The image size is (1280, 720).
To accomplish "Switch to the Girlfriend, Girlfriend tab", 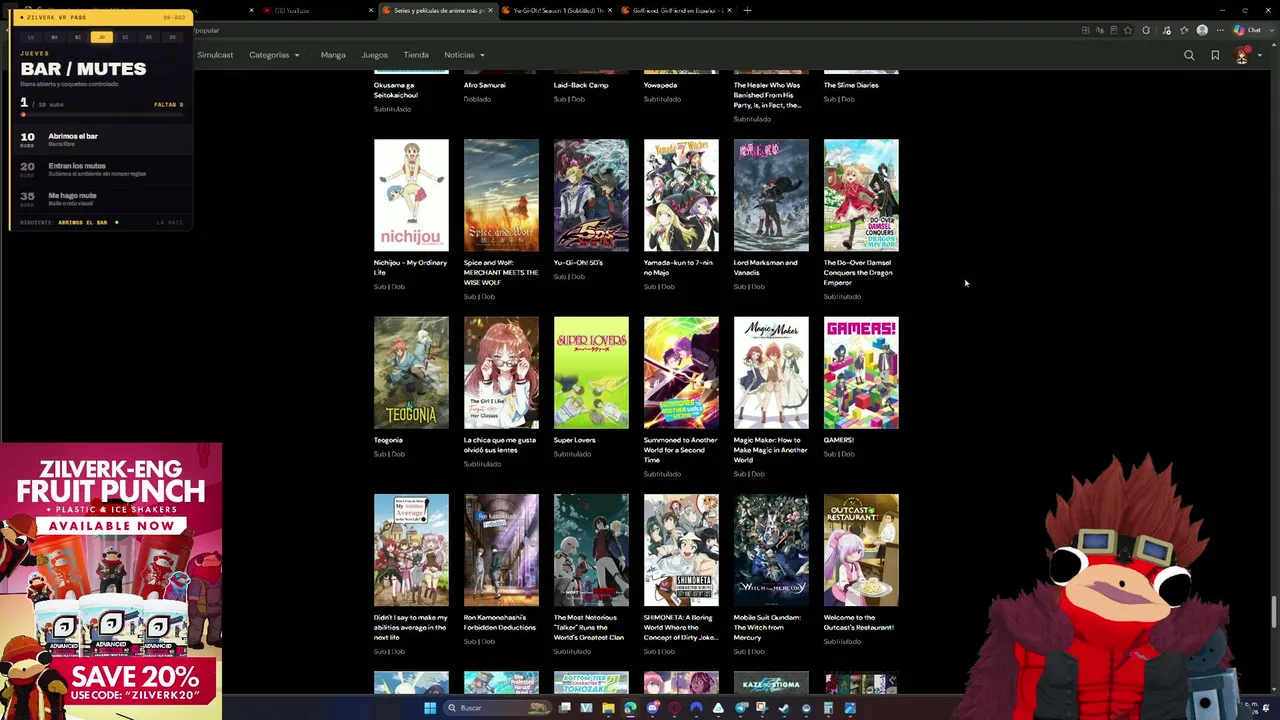I will coord(676,10).
